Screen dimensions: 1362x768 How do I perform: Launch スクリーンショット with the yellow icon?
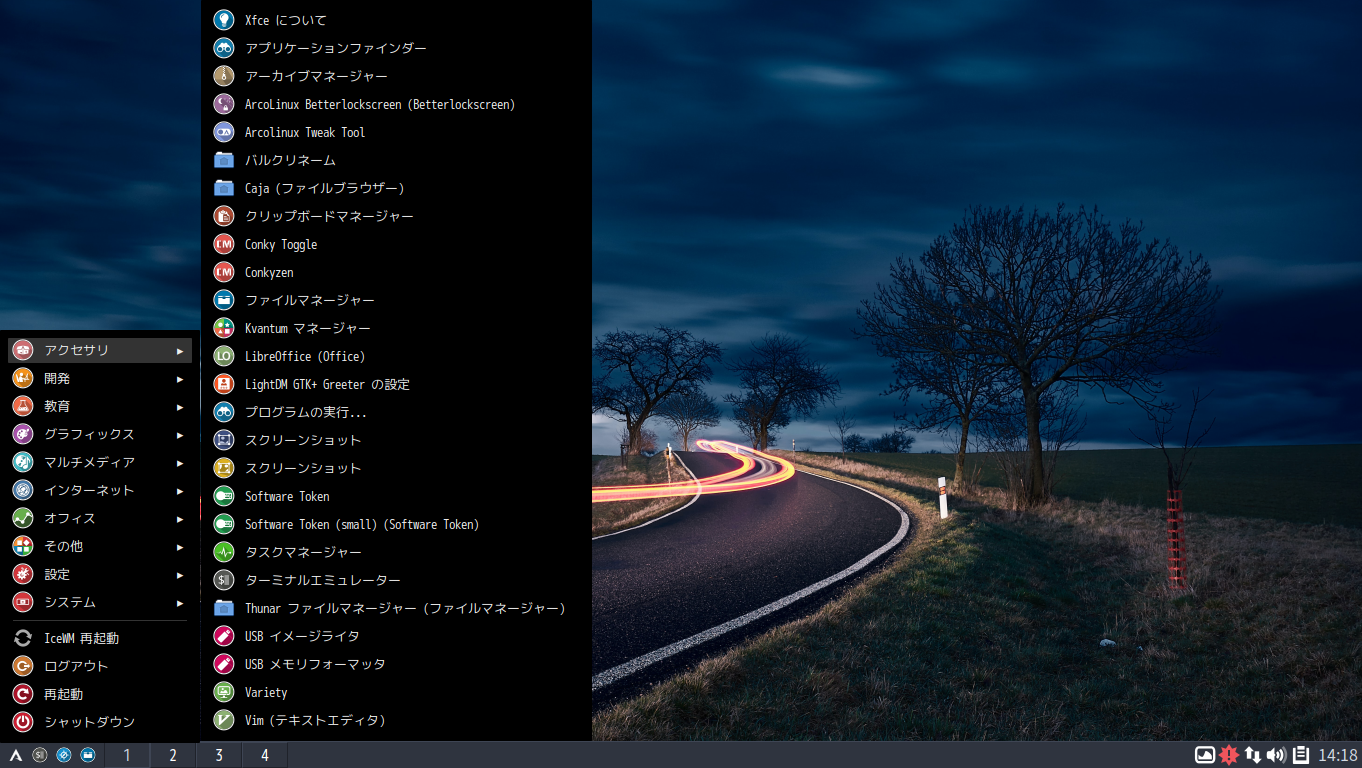[x=396, y=468]
